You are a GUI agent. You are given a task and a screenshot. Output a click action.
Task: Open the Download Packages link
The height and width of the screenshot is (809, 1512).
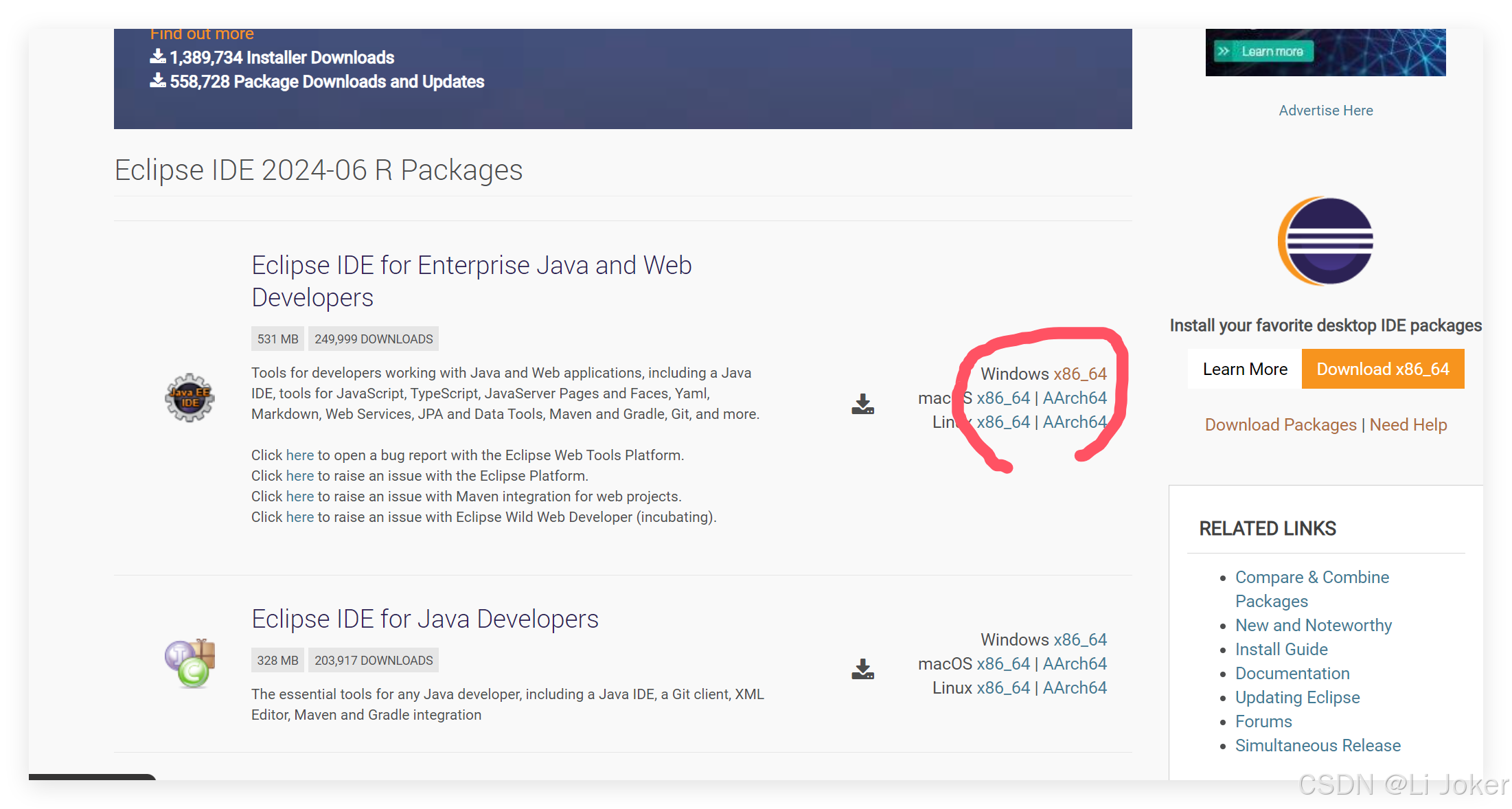pos(1281,425)
